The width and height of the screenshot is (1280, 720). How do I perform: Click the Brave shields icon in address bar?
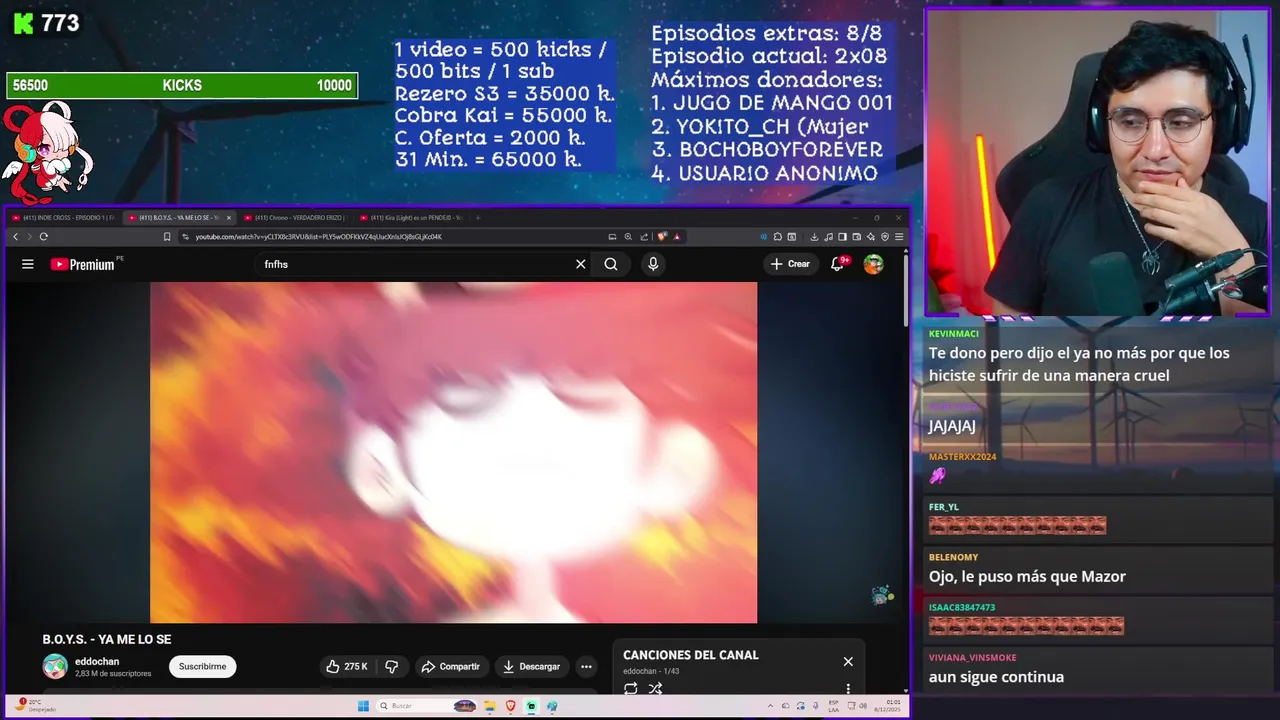tap(662, 237)
